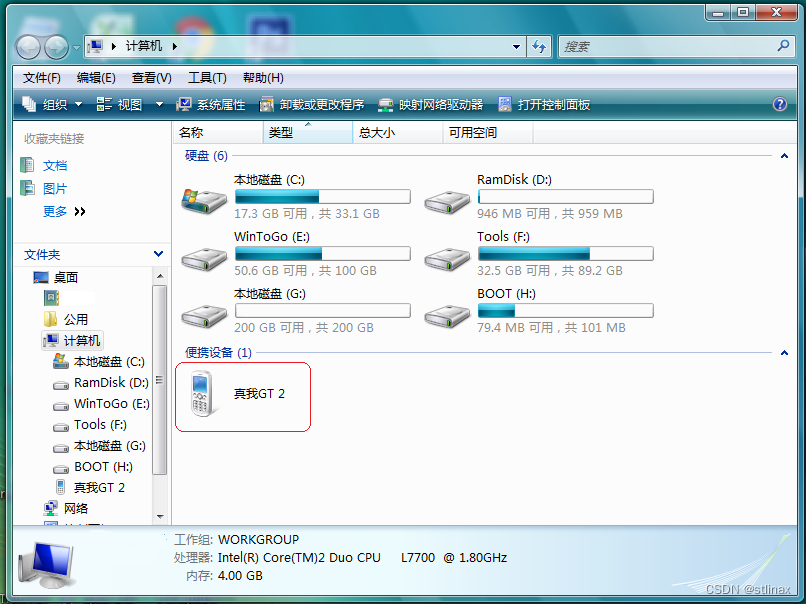Go forward with the Forward arrow button
This screenshot has width=806, height=604.
pyautogui.click(x=56, y=47)
